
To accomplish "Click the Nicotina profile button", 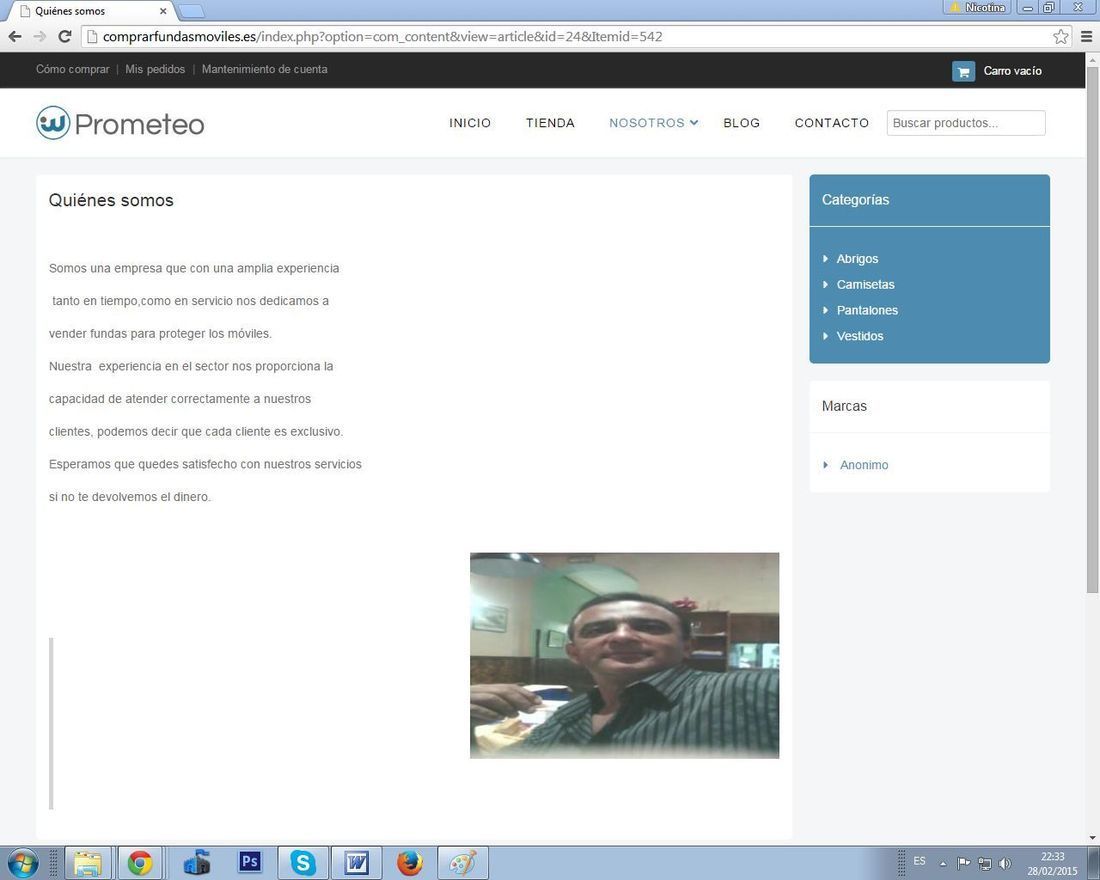I will (977, 8).
